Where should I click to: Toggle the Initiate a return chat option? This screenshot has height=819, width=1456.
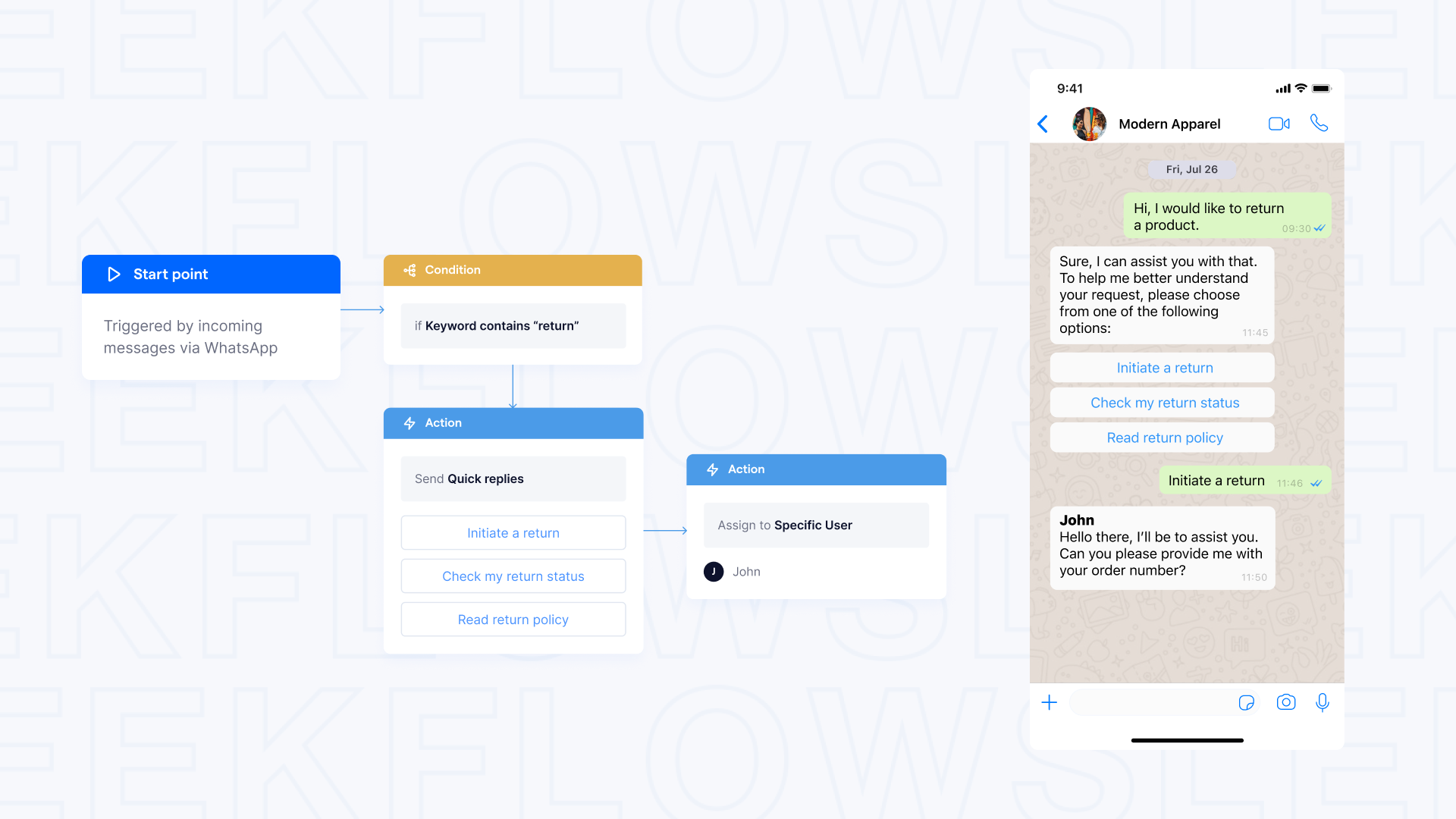click(1164, 368)
